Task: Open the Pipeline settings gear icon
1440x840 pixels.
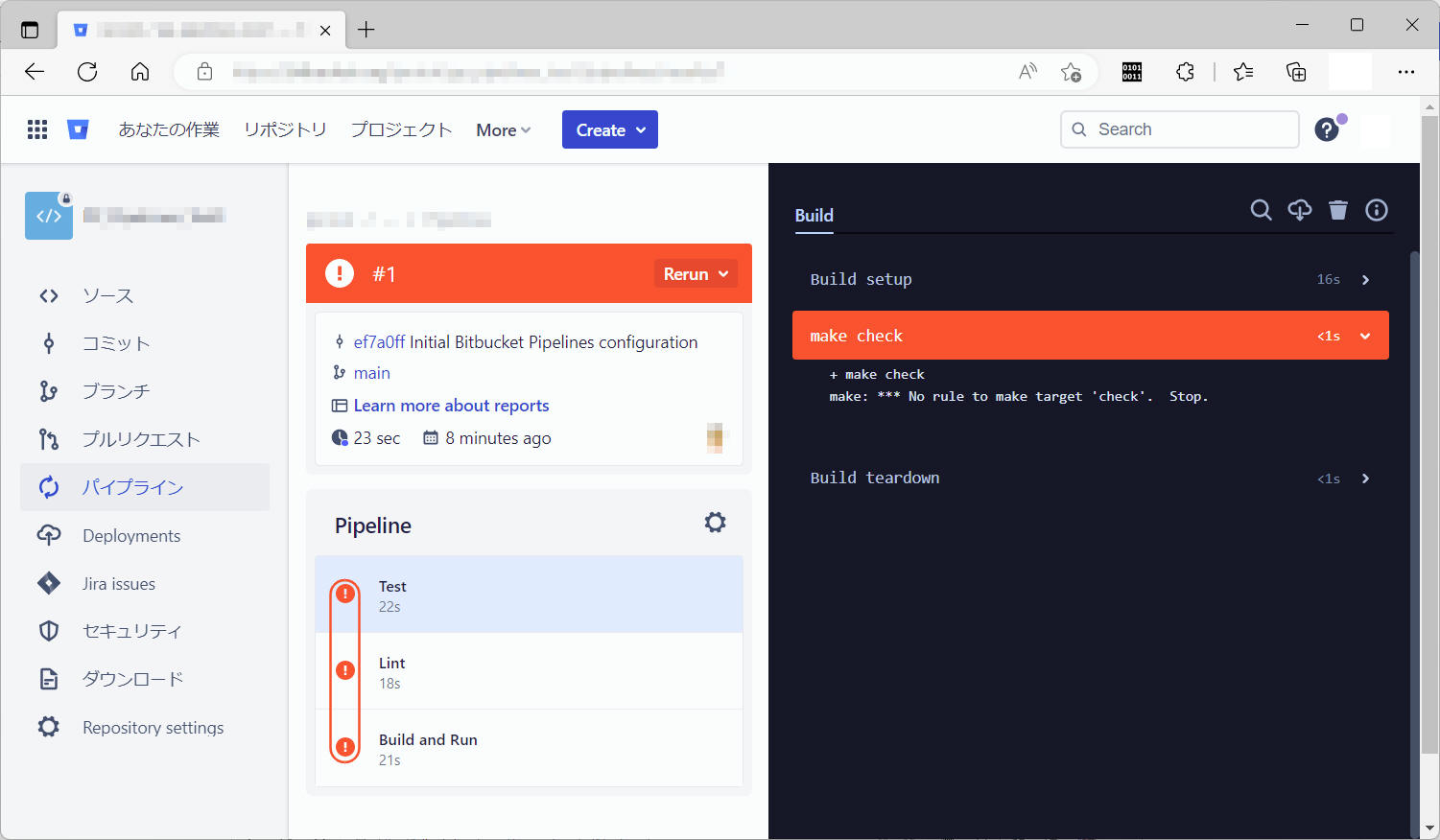Action: tap(715, 523)
